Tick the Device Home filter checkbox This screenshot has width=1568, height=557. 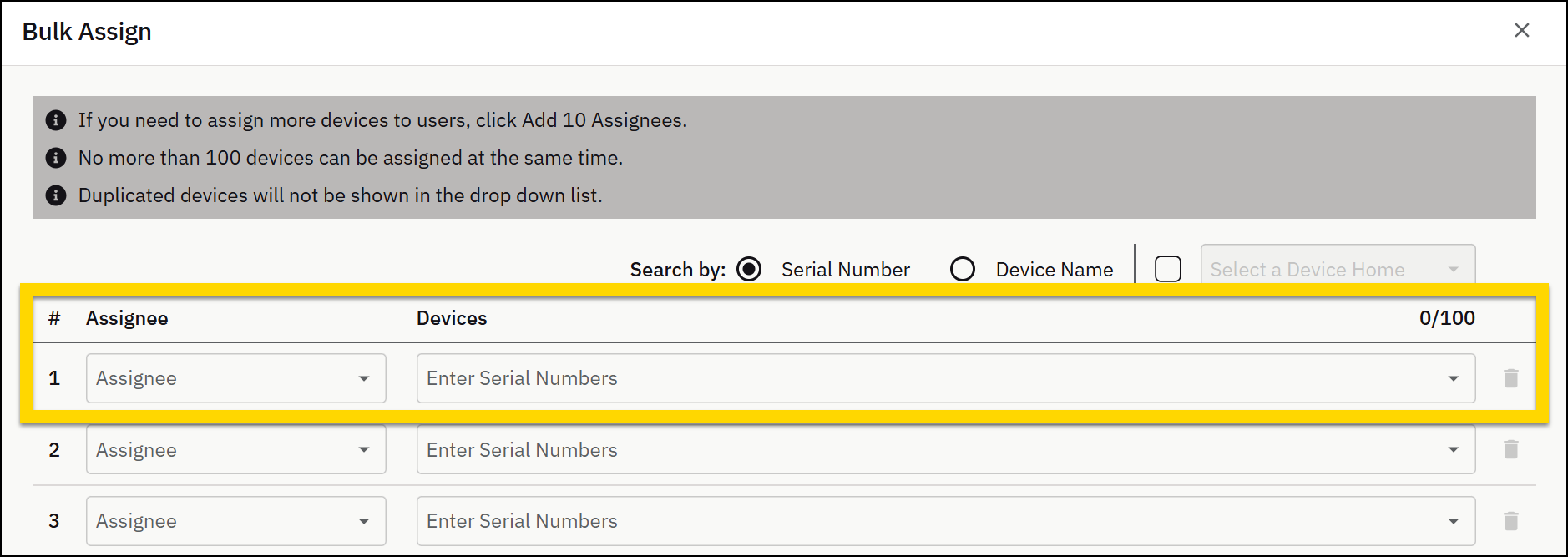pyautogui.click(x=1167, y=269)
